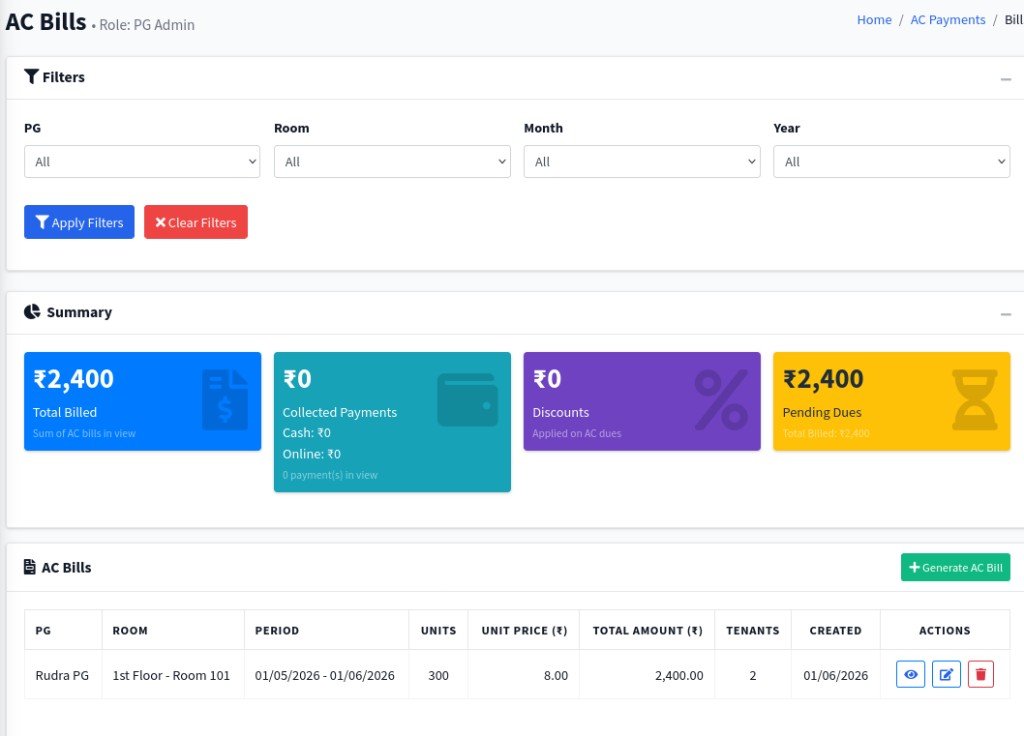
Task: Click the percent icon in Discounts card
Action: [x=722, y=400]
